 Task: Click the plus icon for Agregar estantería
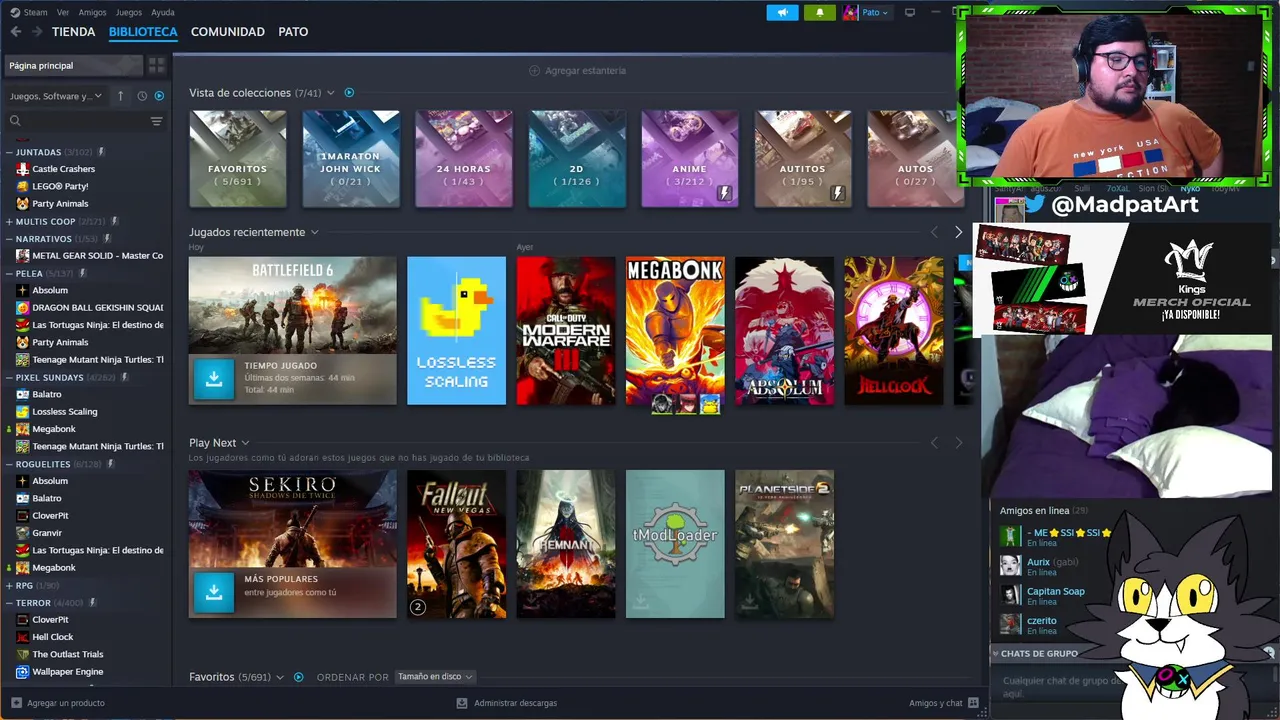click(x=534, y=71)
